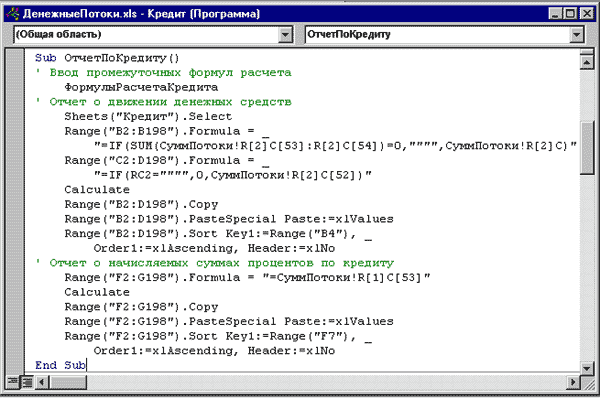Open the (Общая область) object dropdown arrow
This screenshot has width=600, height=399.
(285, 34)
